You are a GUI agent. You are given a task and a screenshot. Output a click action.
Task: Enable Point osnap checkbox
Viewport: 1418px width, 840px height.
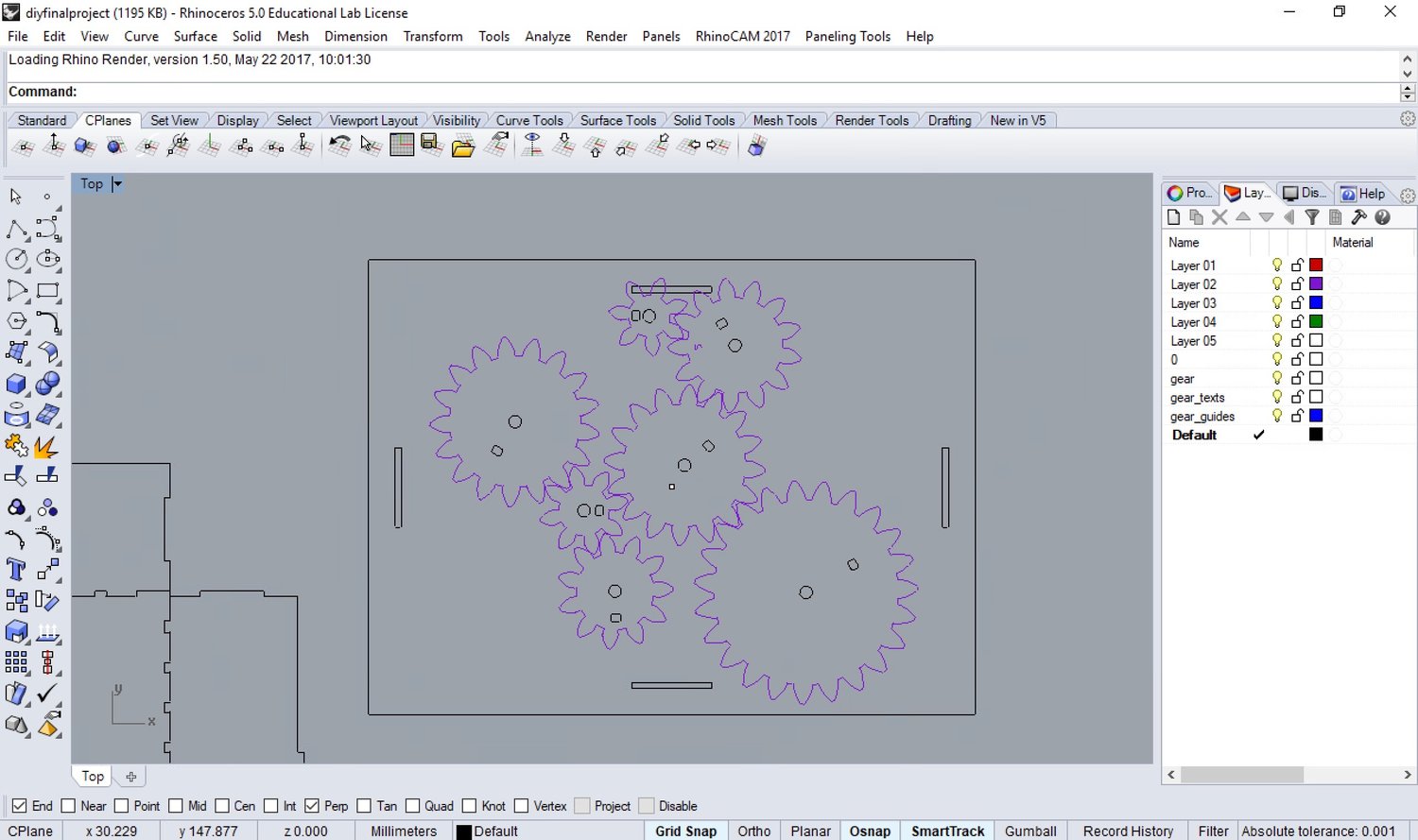pos(121,806)
